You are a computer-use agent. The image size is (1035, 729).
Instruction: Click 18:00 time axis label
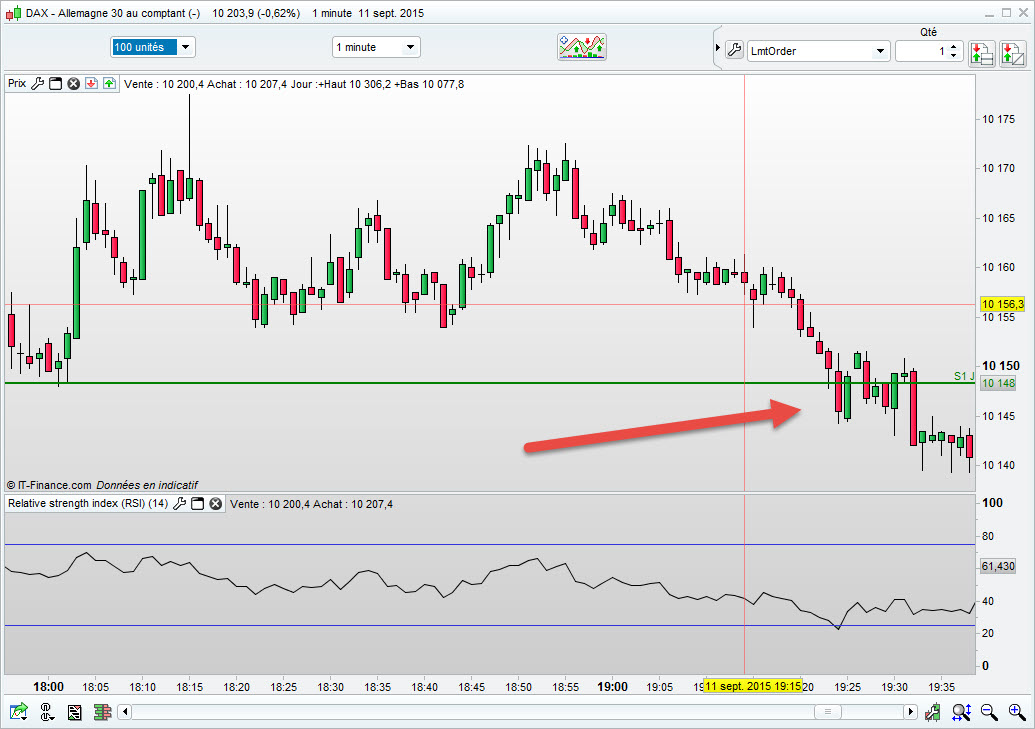pyautogui.click(x=48, y=687)
